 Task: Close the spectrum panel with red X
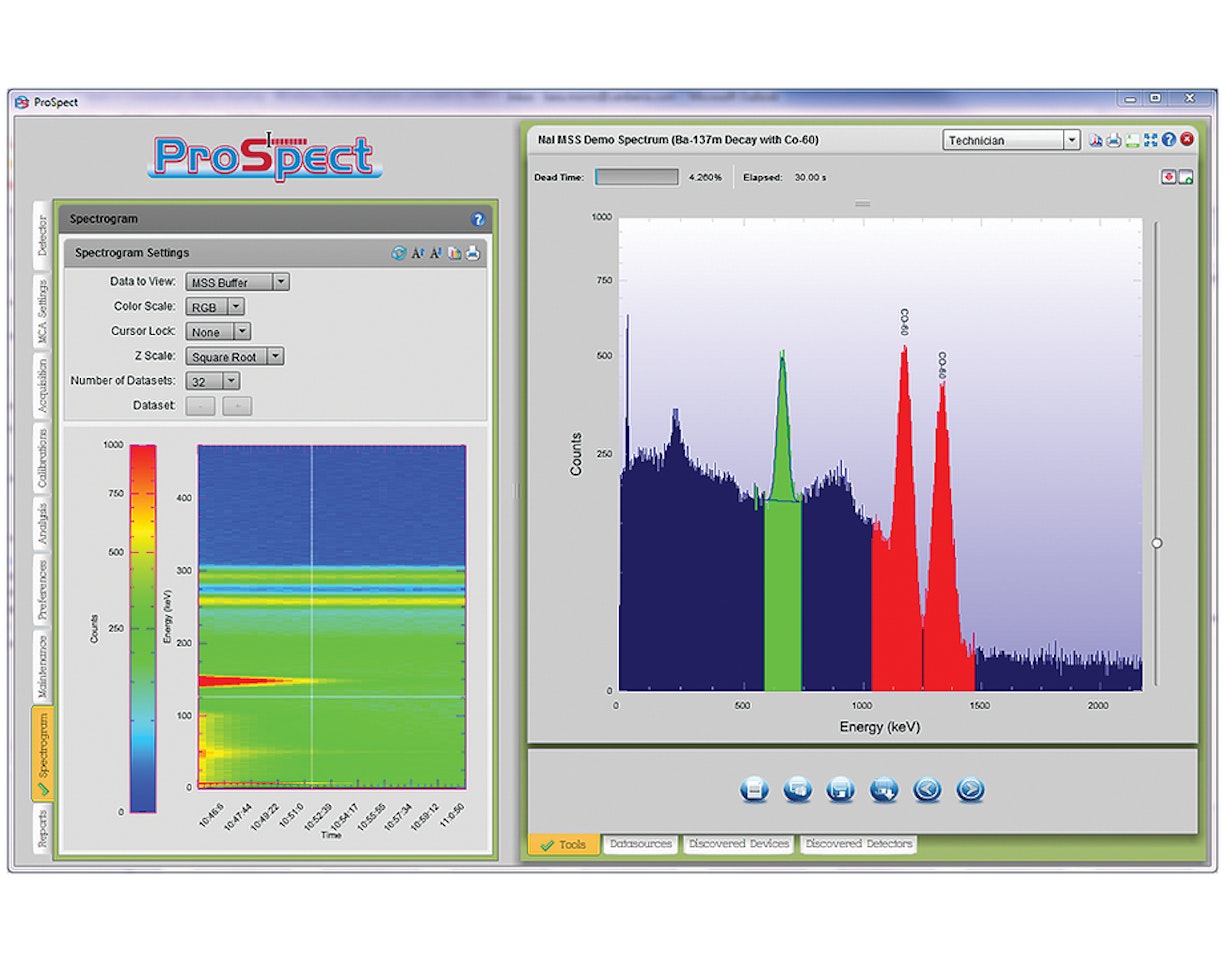coord(1186,140)
